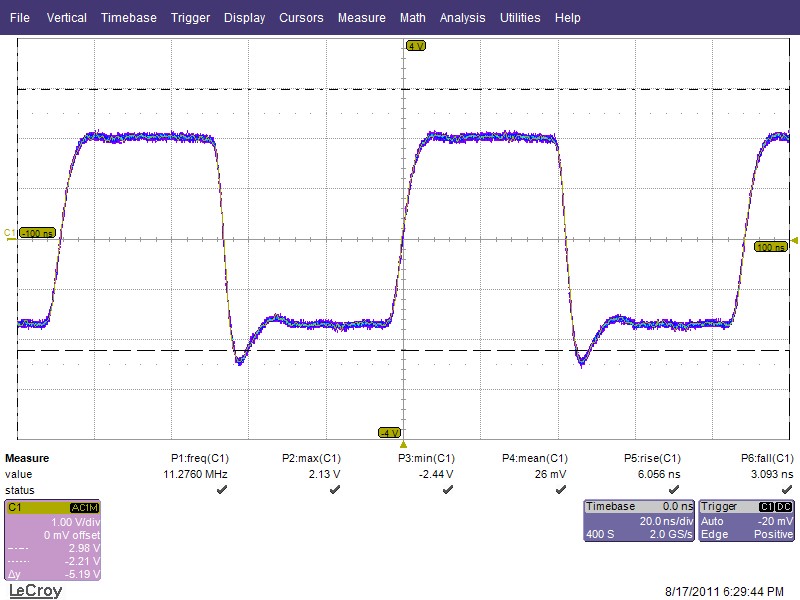Click the 26 mV mean value
The image size is (800, 600).
coord(551,474)
